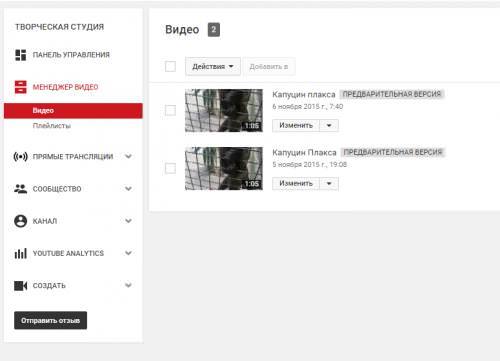Check the box for Капуцин плакса 6 ноября
Screen dimensions: 500x361
pos(170,110)
